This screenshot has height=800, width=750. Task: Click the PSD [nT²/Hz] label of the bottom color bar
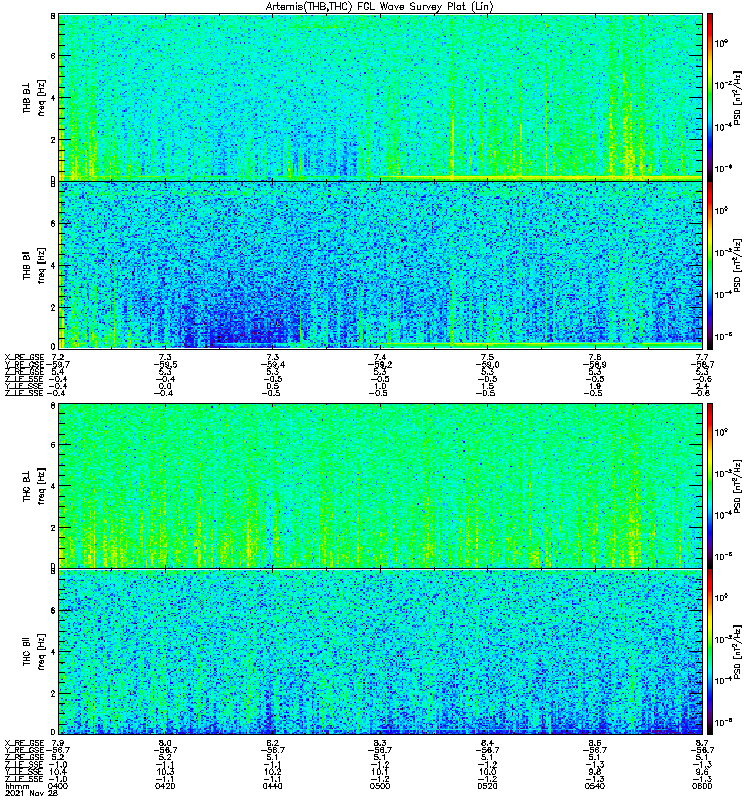(738, 652)
